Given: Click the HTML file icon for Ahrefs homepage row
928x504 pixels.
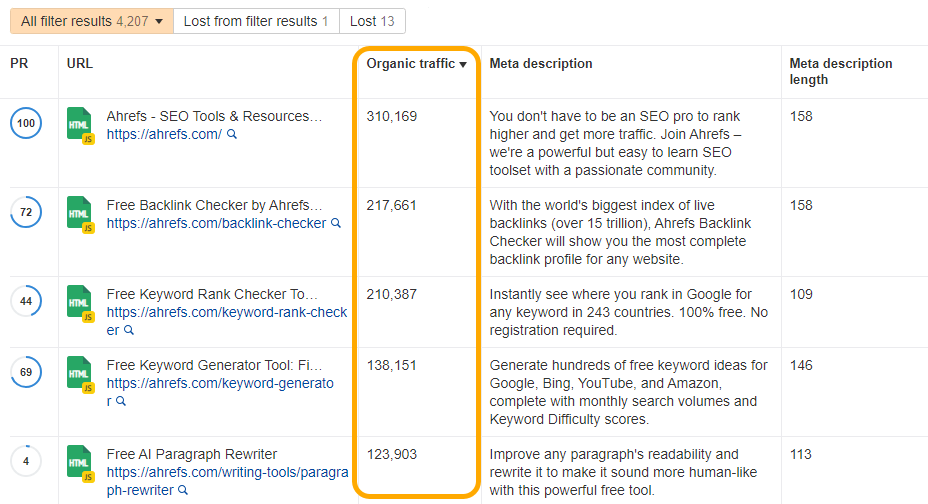Looking at the screenshot, I should tap(79, 125).
